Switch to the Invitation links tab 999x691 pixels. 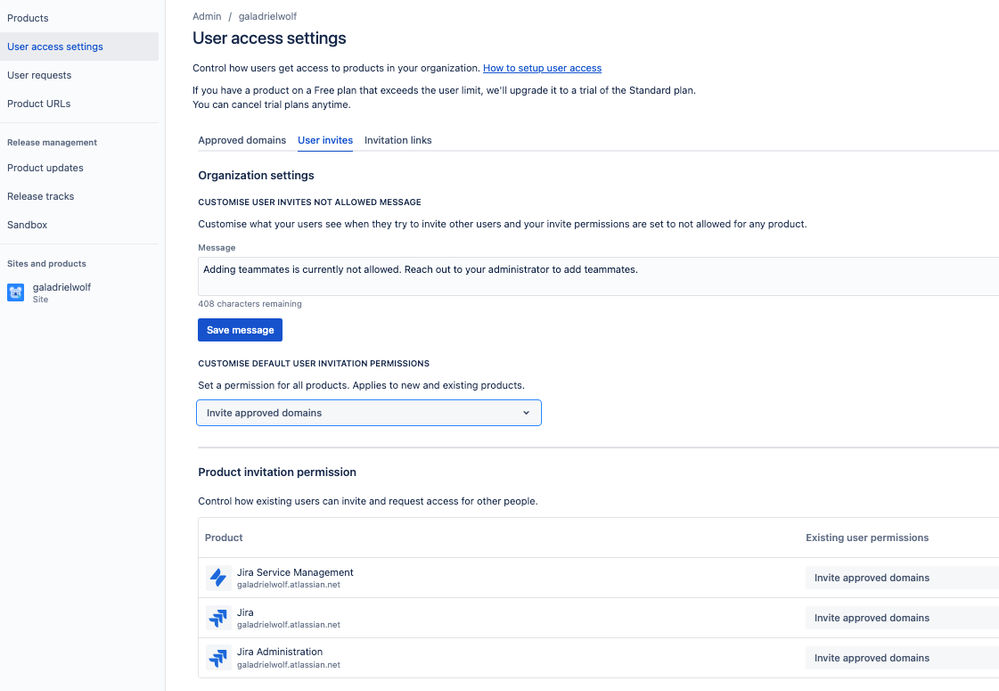[398, 140]
